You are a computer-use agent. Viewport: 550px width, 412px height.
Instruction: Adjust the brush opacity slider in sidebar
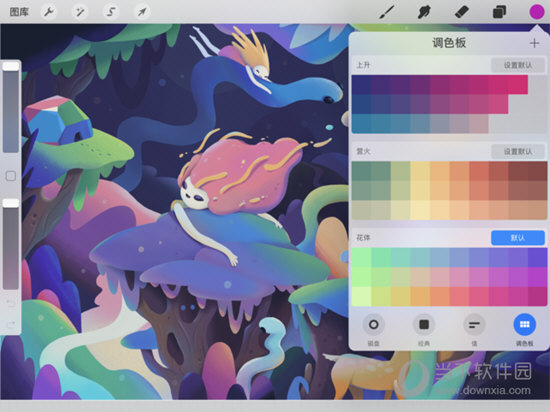pos(11,244)
